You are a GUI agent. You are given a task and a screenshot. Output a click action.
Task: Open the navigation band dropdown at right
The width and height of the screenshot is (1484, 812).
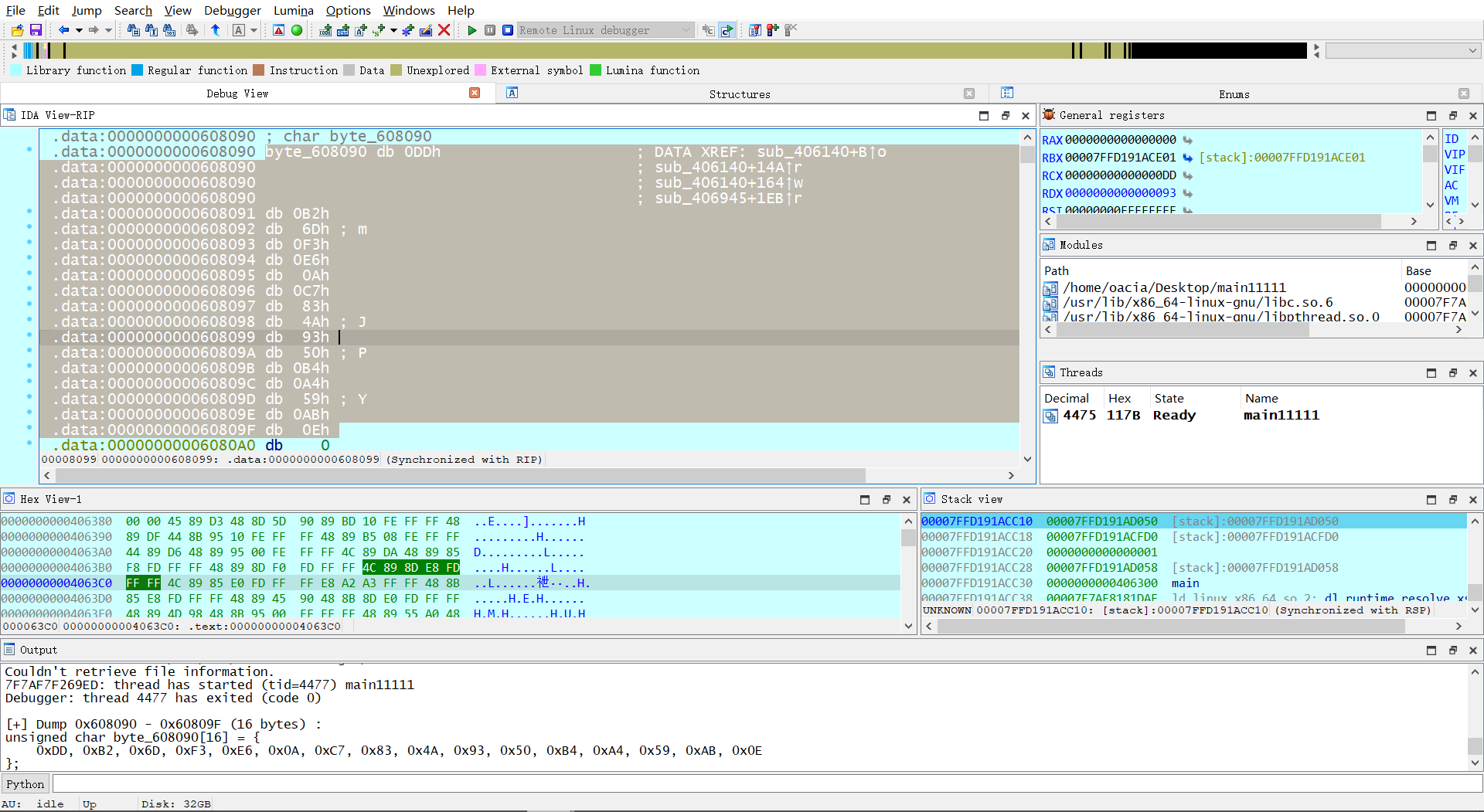click(x=1472, y=51)
